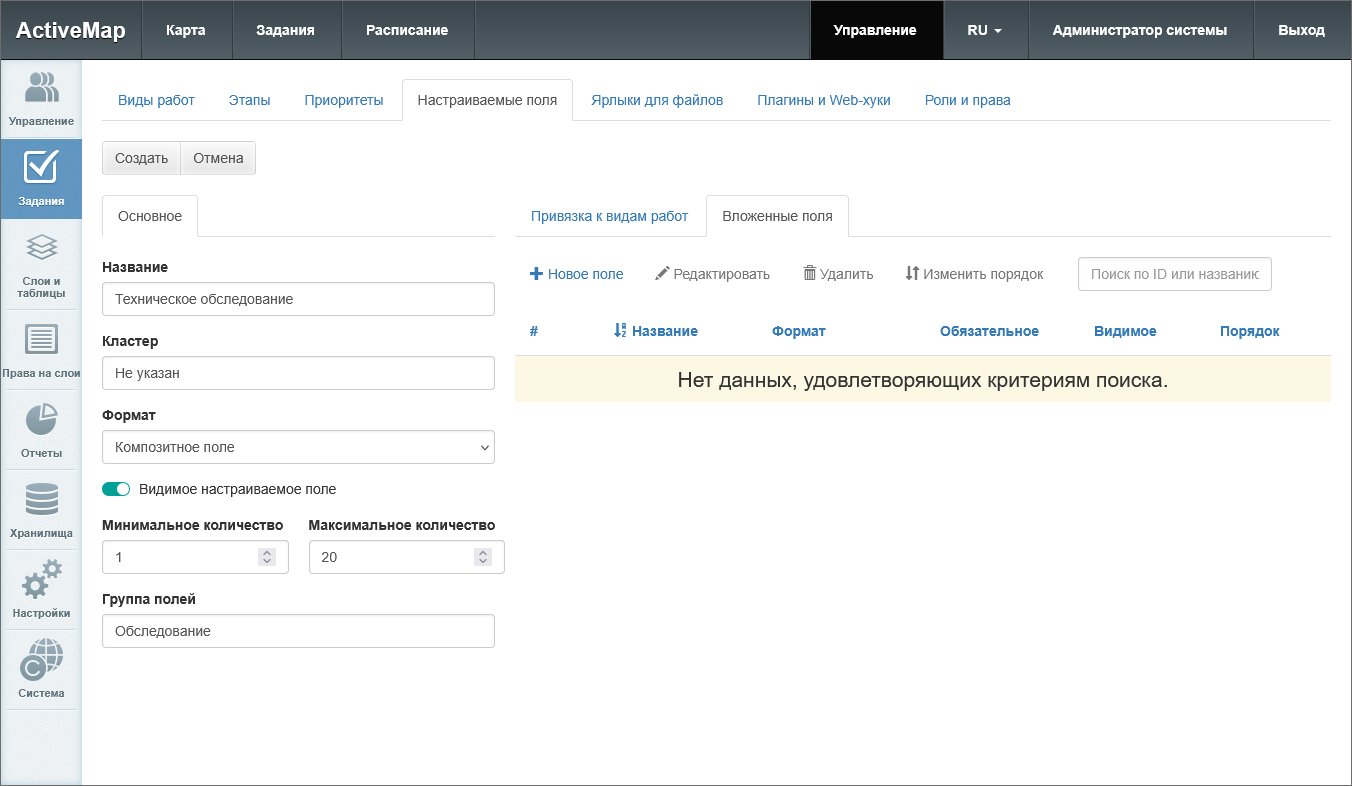Open the Управление sidebar section icon

(x=41, y=88)
